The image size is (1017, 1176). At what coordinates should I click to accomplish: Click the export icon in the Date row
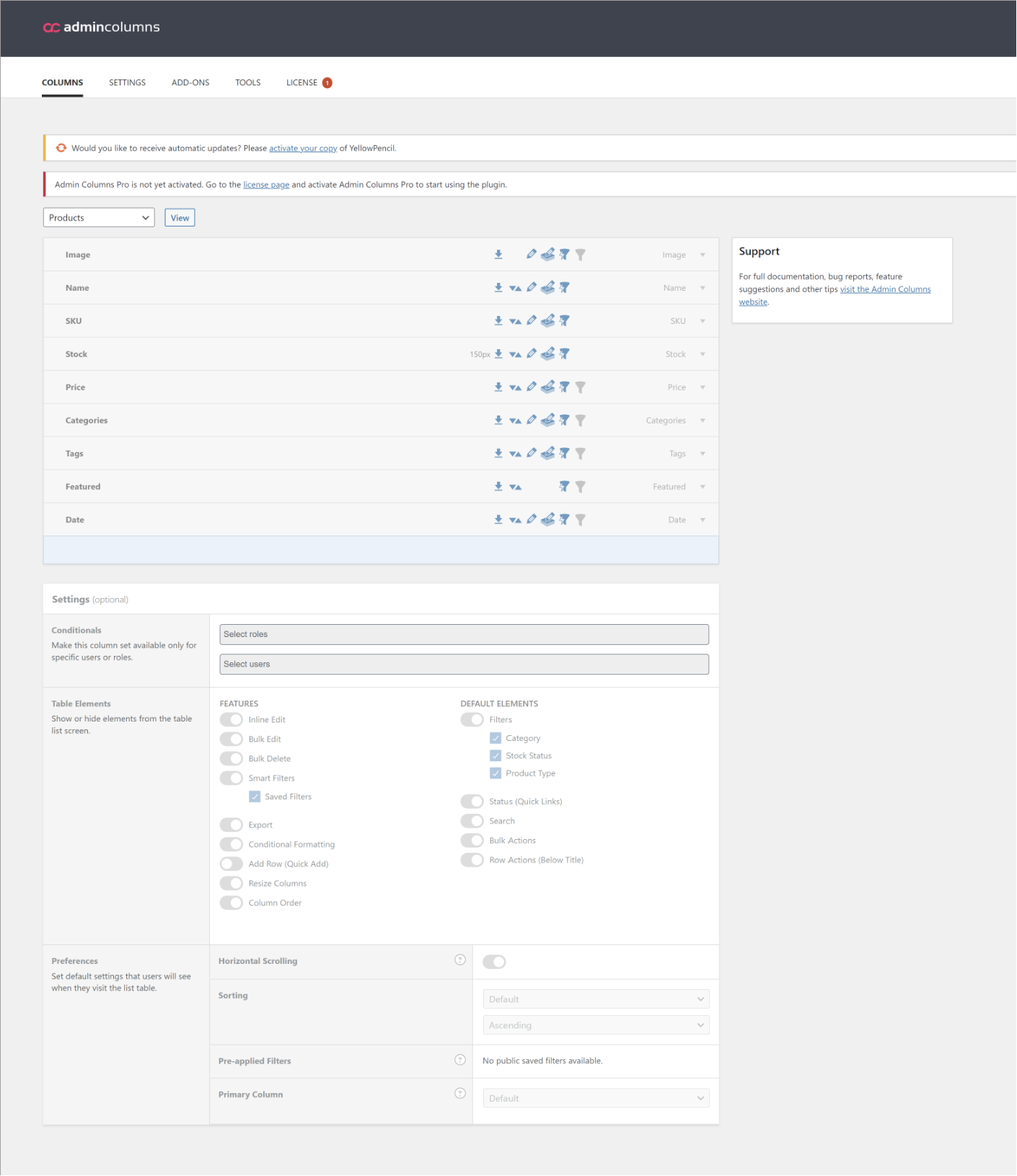coord(498,520)
